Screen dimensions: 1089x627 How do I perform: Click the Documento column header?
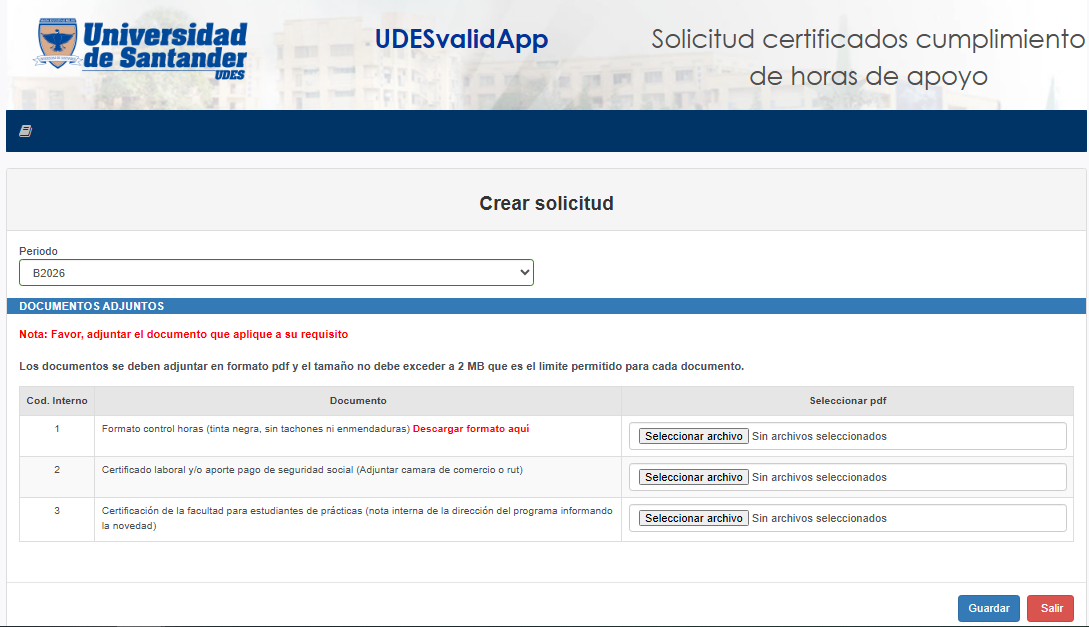click(x=358, y=401)
